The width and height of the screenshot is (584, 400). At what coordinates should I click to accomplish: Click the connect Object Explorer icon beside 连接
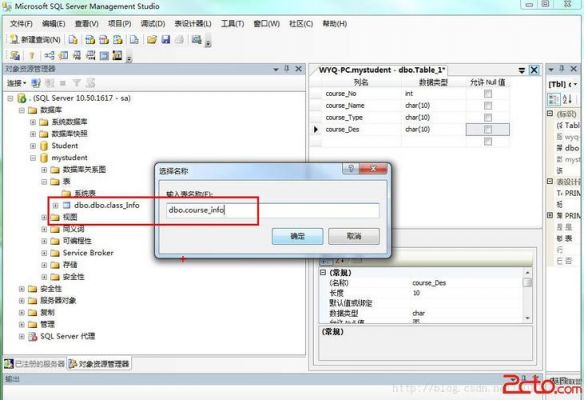point(36,83)
